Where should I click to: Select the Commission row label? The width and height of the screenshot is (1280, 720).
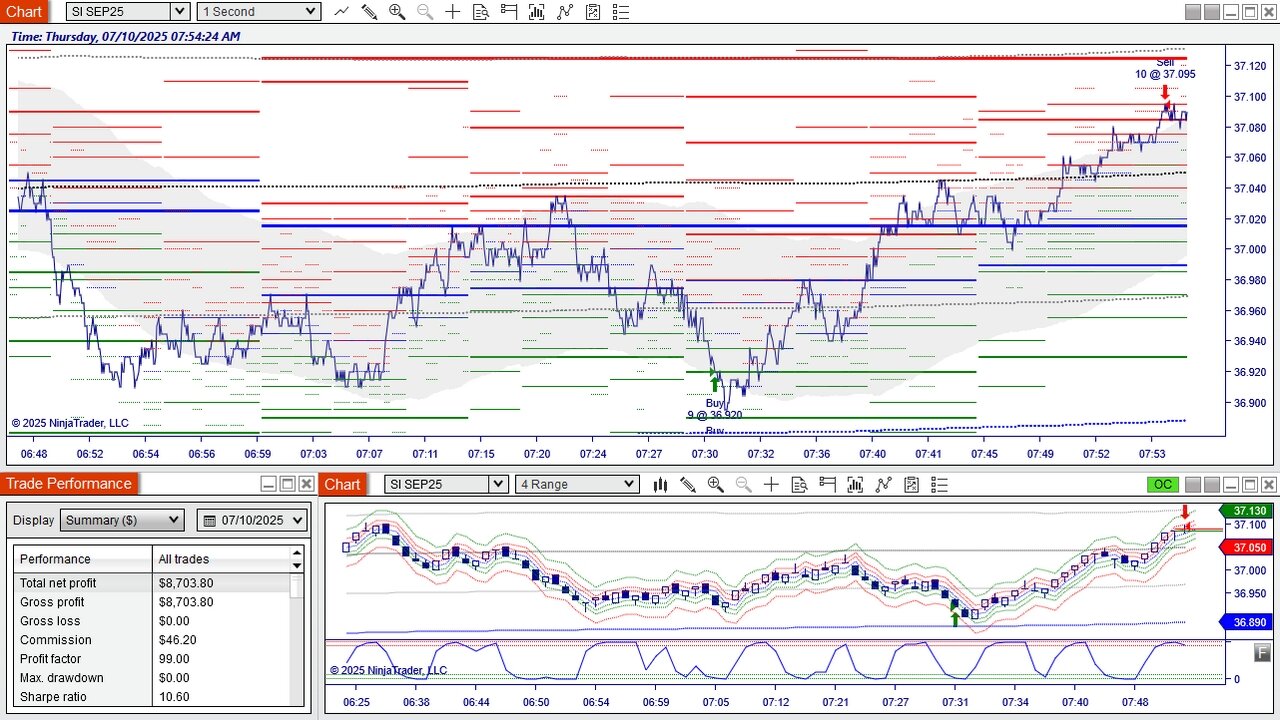(56, 640)
